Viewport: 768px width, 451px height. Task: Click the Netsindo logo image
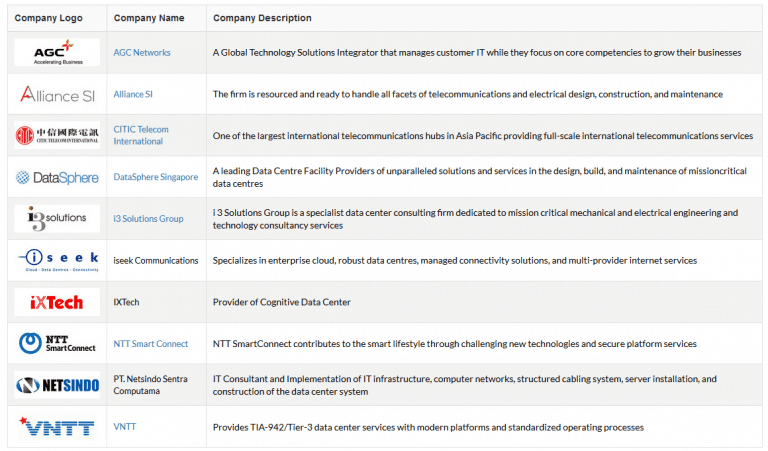pos(57,385)
